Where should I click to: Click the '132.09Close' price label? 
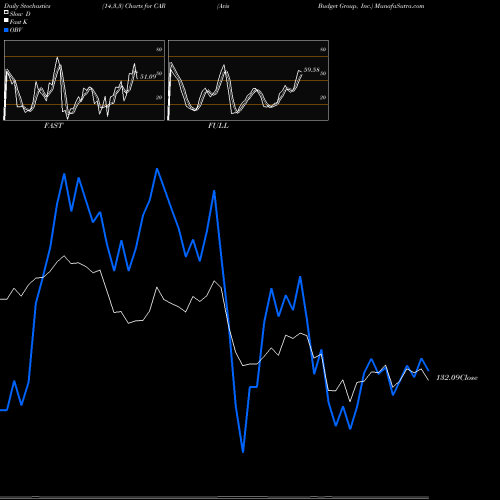[x=457, y=378]
